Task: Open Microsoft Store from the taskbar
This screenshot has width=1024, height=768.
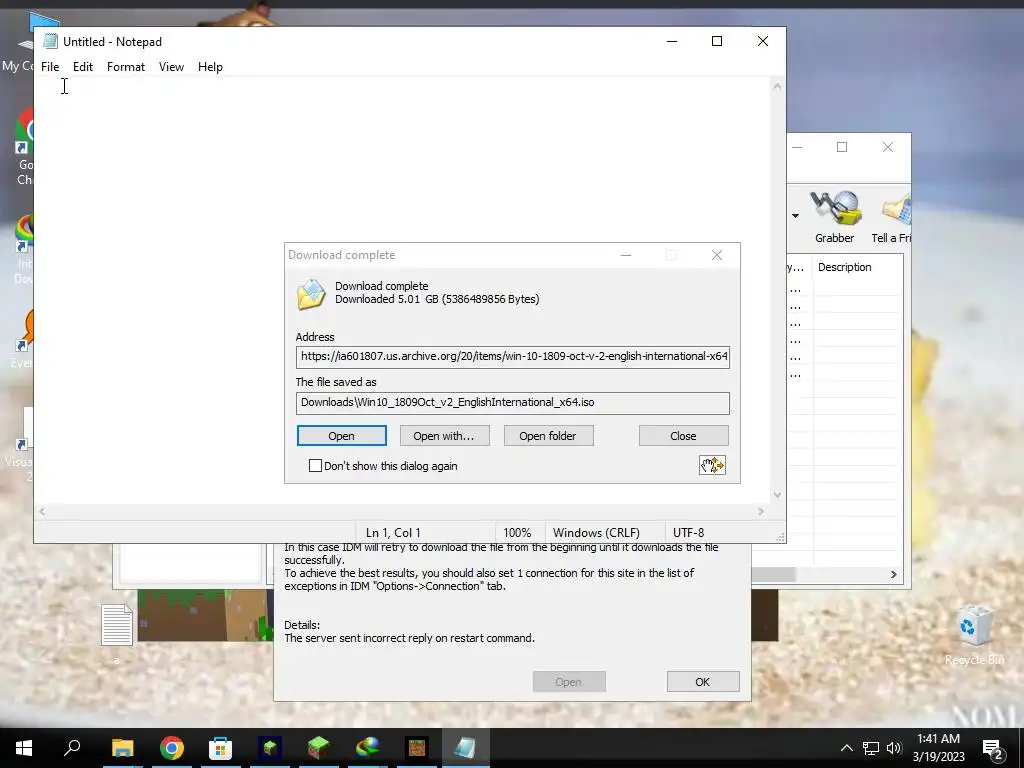Action: click(x=221, y=748)
